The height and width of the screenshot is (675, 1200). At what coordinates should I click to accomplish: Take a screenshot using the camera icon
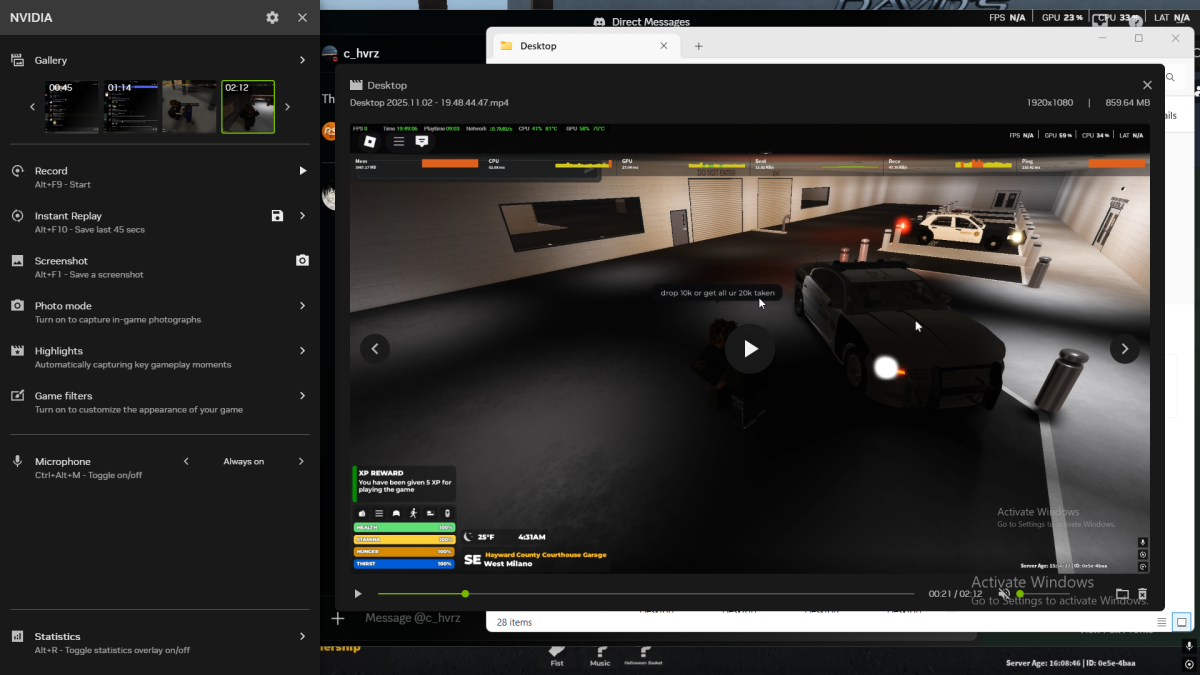(302, 261)
